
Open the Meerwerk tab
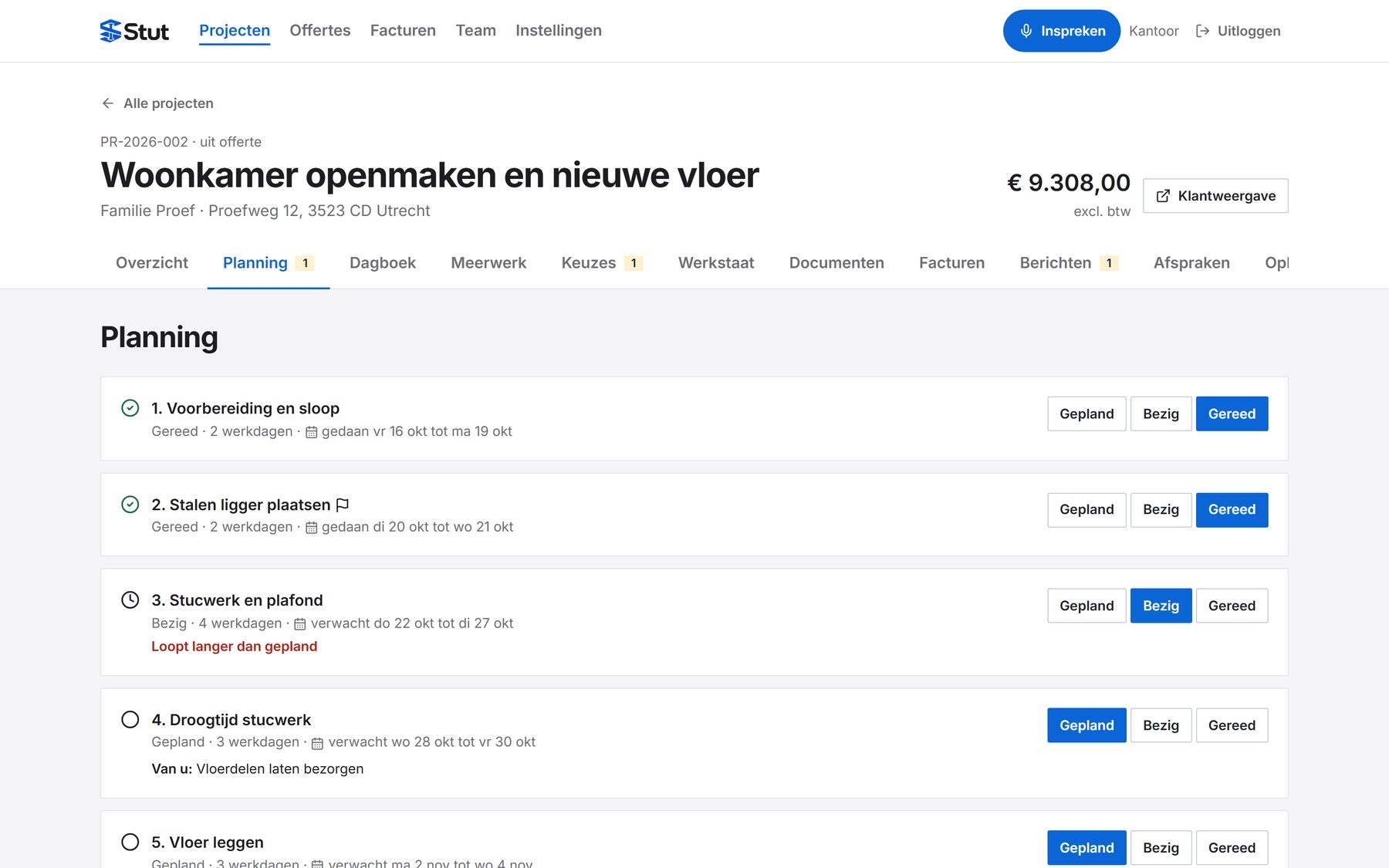488,263
